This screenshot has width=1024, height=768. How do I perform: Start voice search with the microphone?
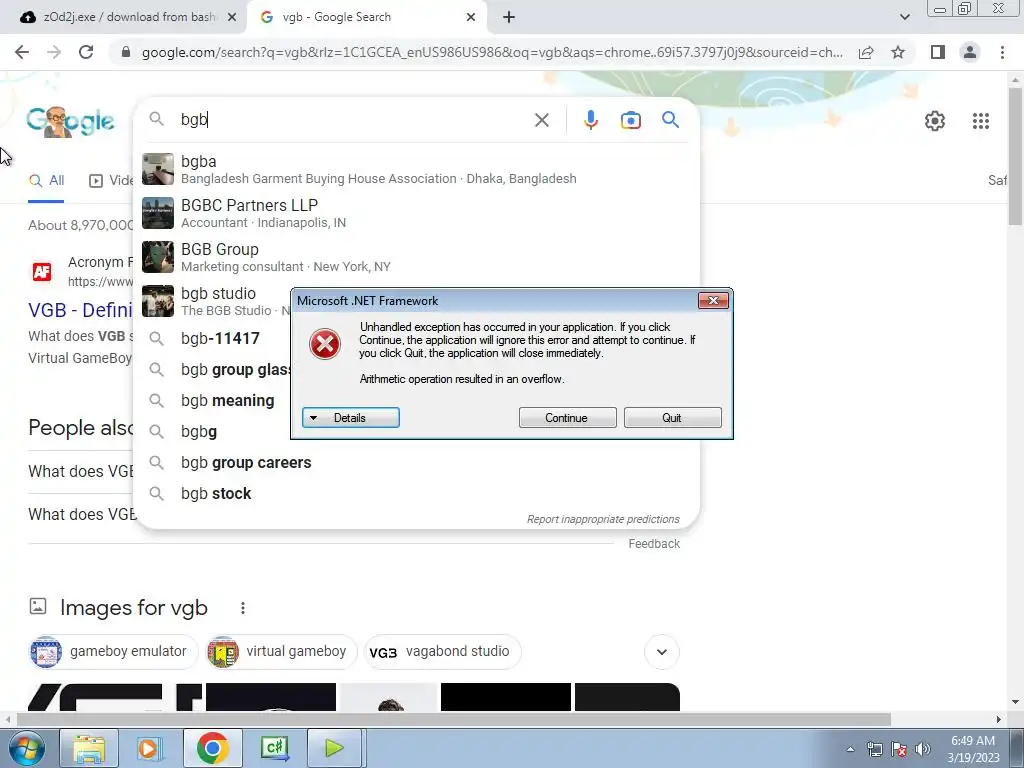pos(590,120)
